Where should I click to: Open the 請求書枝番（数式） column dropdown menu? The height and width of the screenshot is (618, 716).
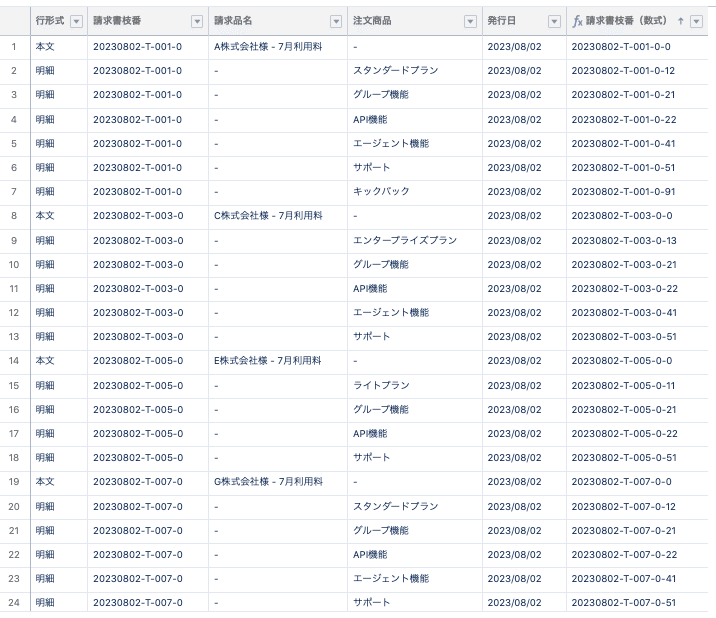pyautogui.click(x=696, y=21)
